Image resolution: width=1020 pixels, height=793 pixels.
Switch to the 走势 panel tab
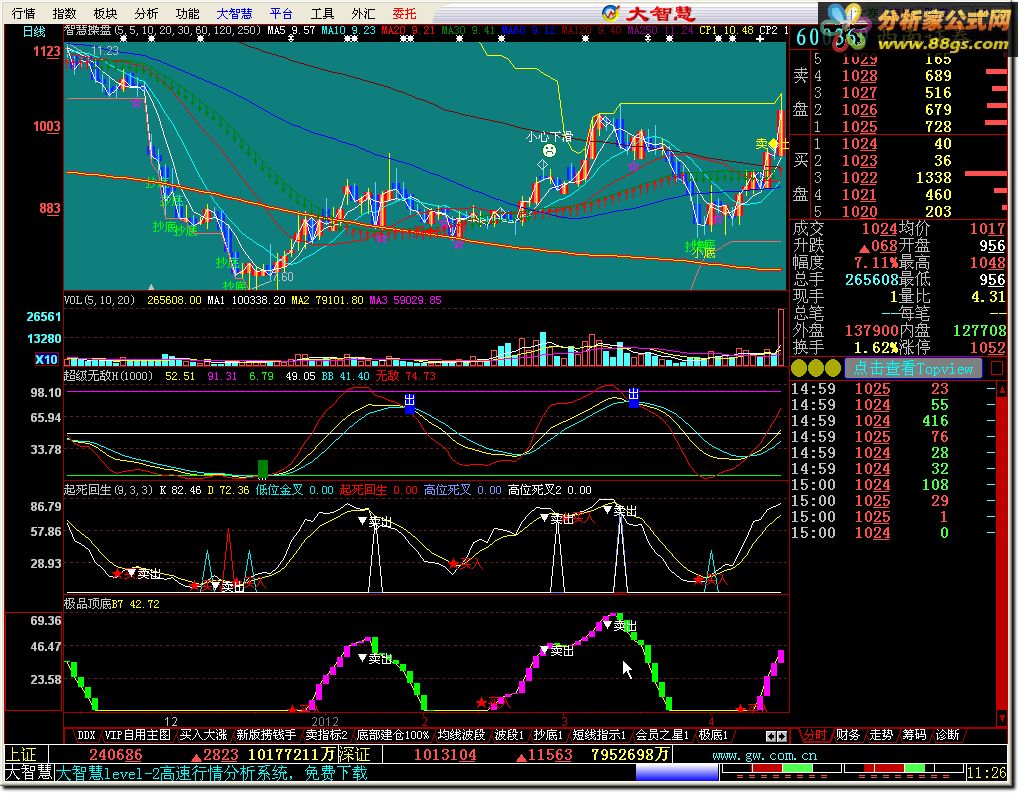click(x=881, y=735)
